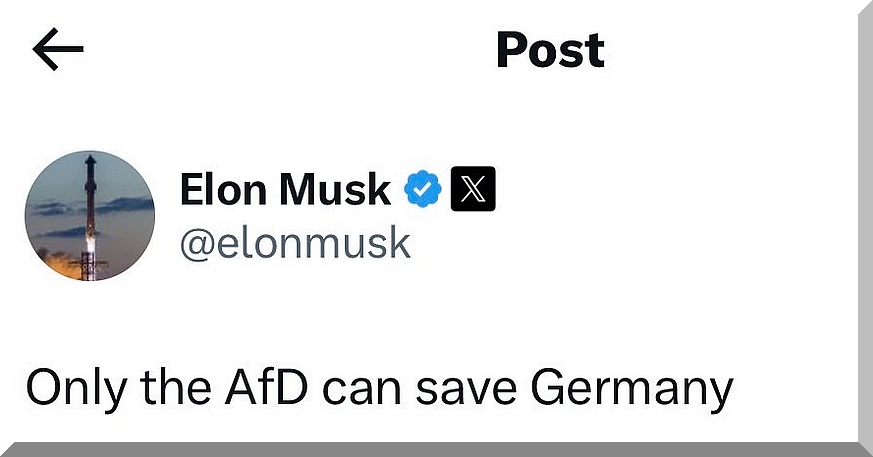Go back using the left arrow
873x457 pixels.
pos(57,50)
